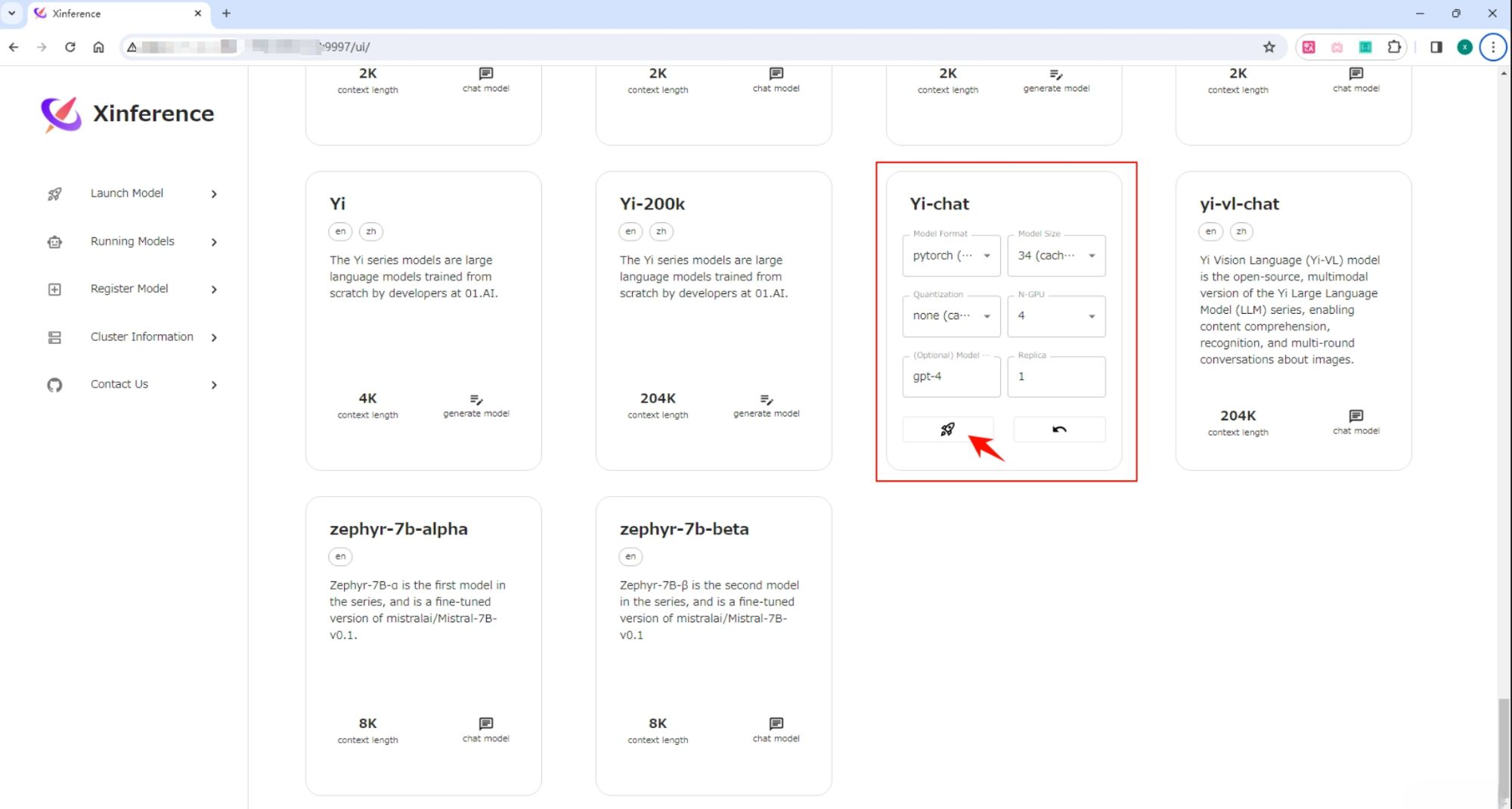Click the Xinference logo icon
1512x809 pixels.
point(61,114)
